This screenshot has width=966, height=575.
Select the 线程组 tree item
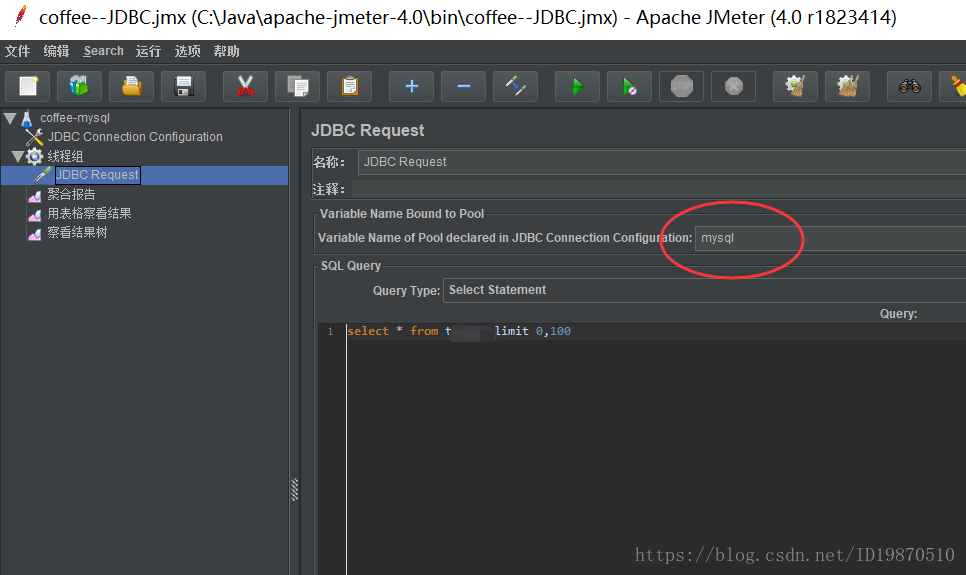pyautogui.click(x=65, y=157)
